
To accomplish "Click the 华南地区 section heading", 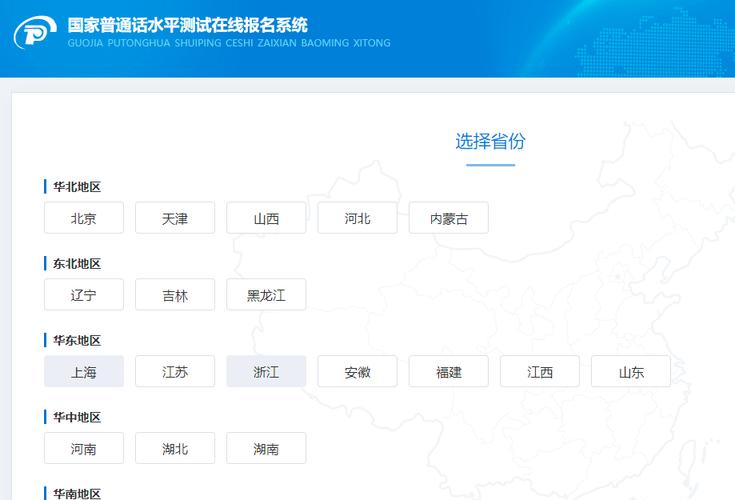I will click(x=77, y=493).
